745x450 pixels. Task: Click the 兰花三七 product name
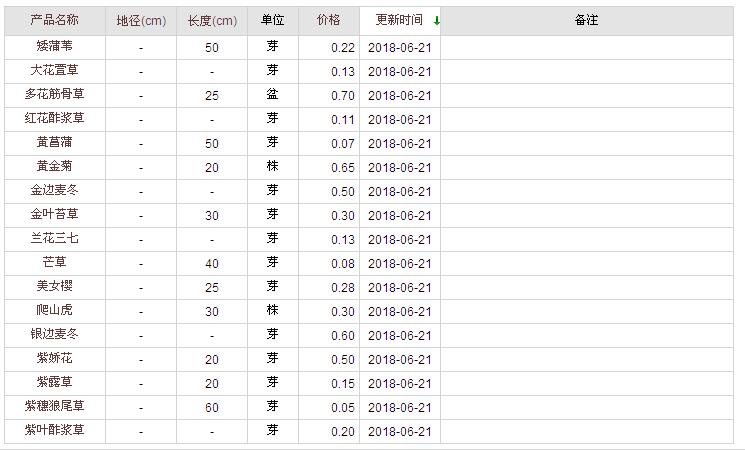pyautogui.click(x=54, y=239)
